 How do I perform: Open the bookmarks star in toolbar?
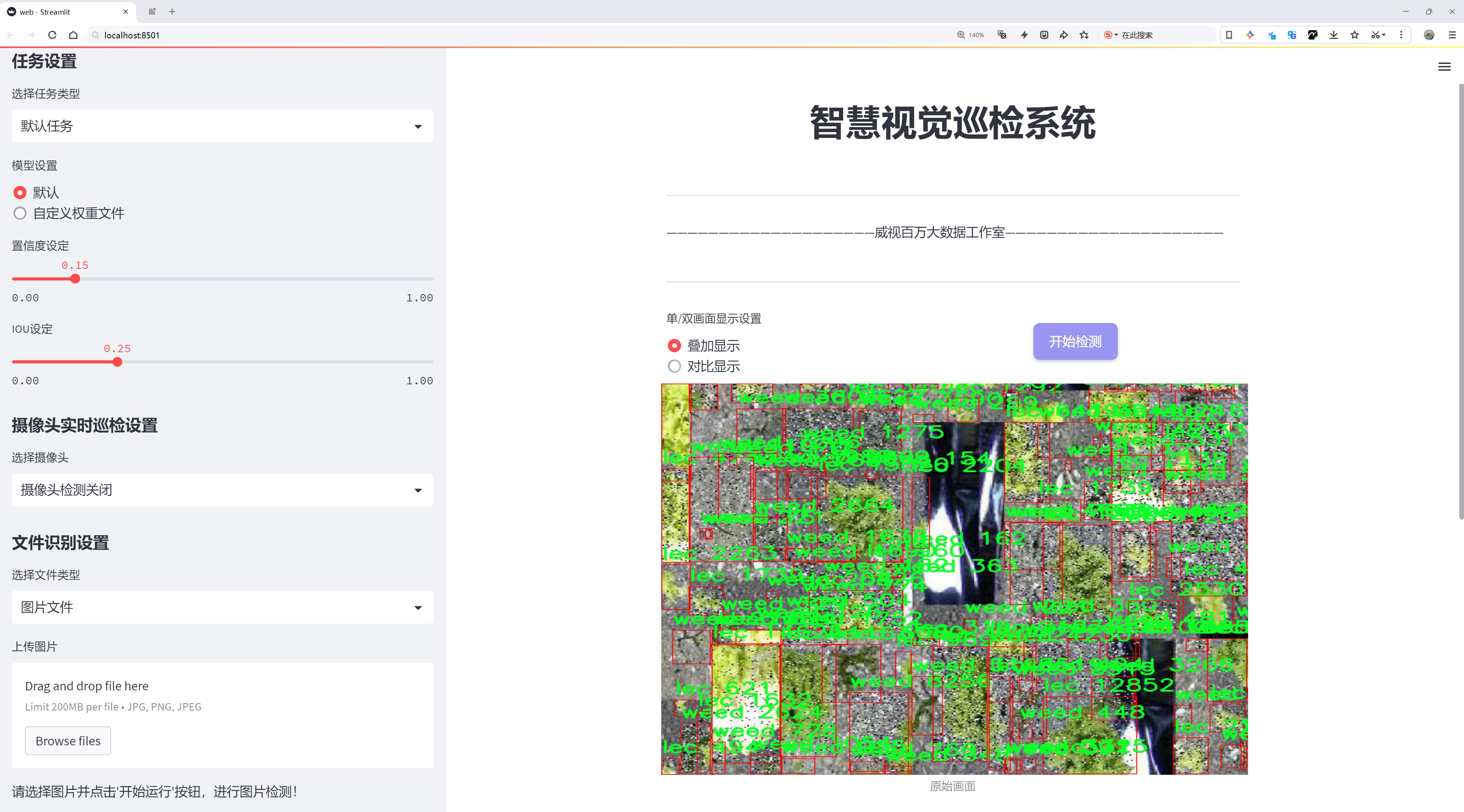point(1355,35)
